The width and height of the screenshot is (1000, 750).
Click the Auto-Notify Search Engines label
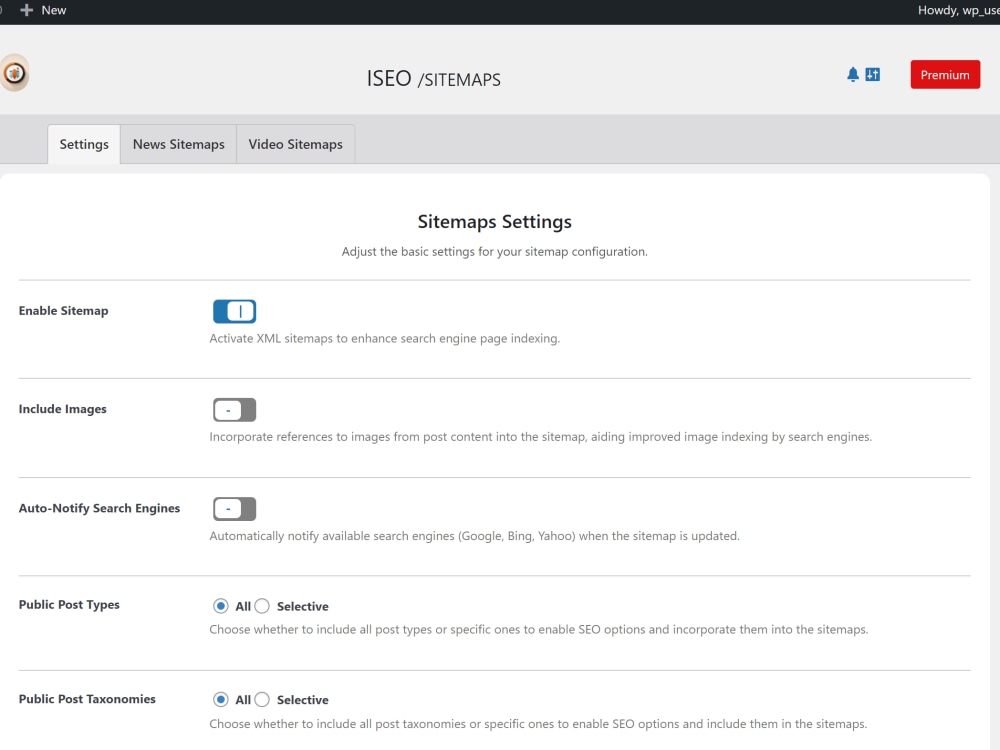pyautogui.click(x=99, y=508)
